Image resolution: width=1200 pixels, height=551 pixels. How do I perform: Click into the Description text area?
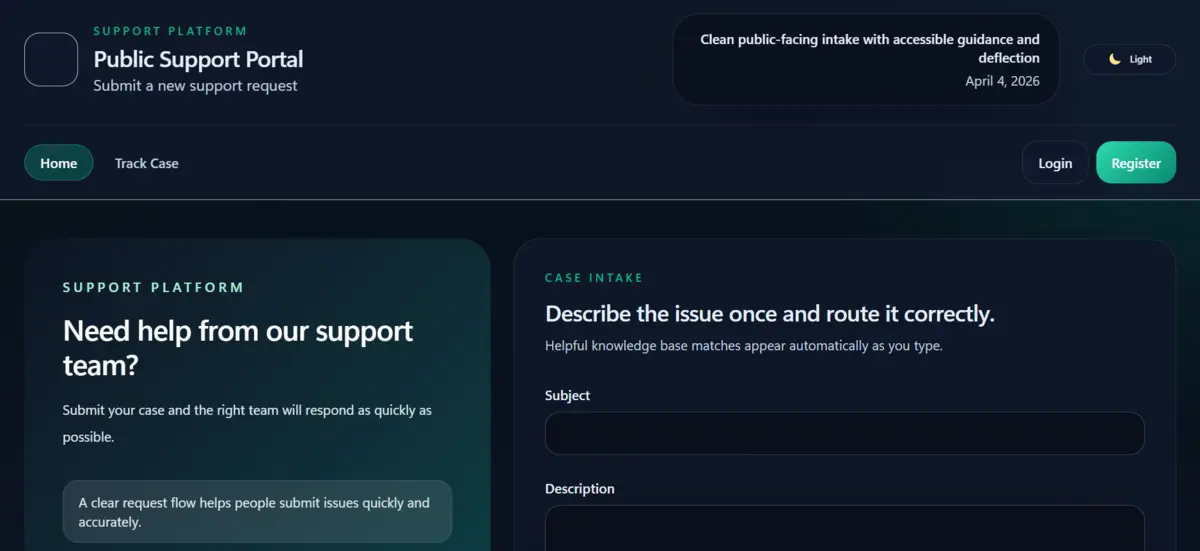coord(844,528)
